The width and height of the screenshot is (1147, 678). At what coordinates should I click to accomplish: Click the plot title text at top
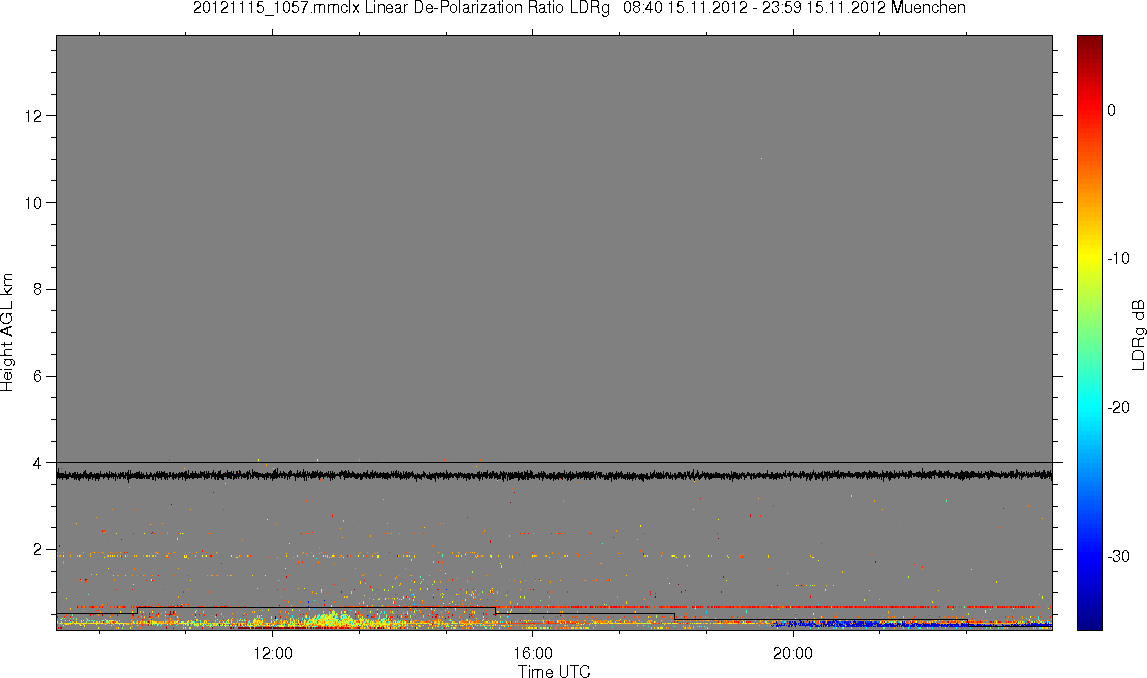click(x=579, y=8)
